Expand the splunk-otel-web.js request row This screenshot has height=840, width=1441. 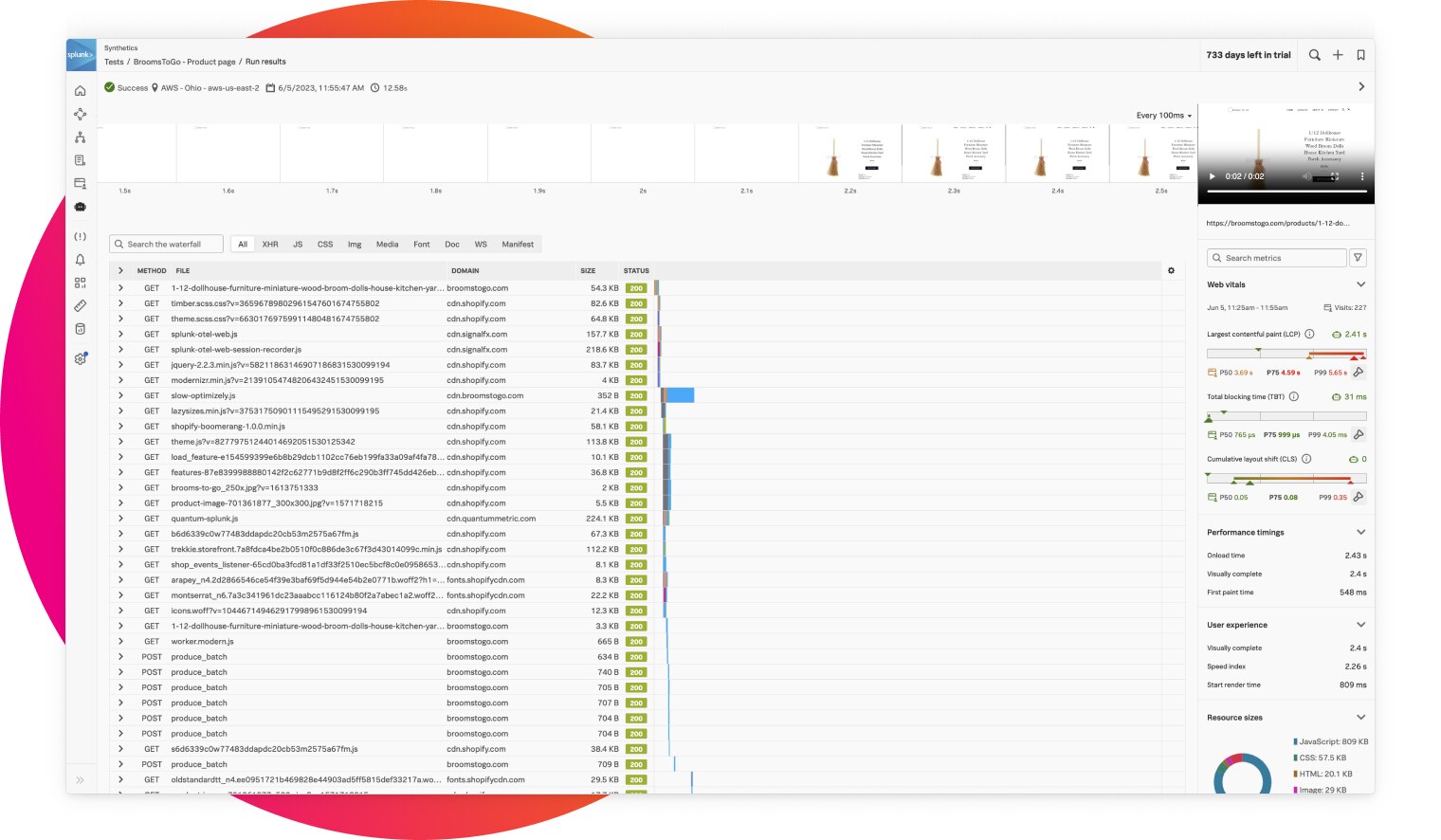(120, 334)
